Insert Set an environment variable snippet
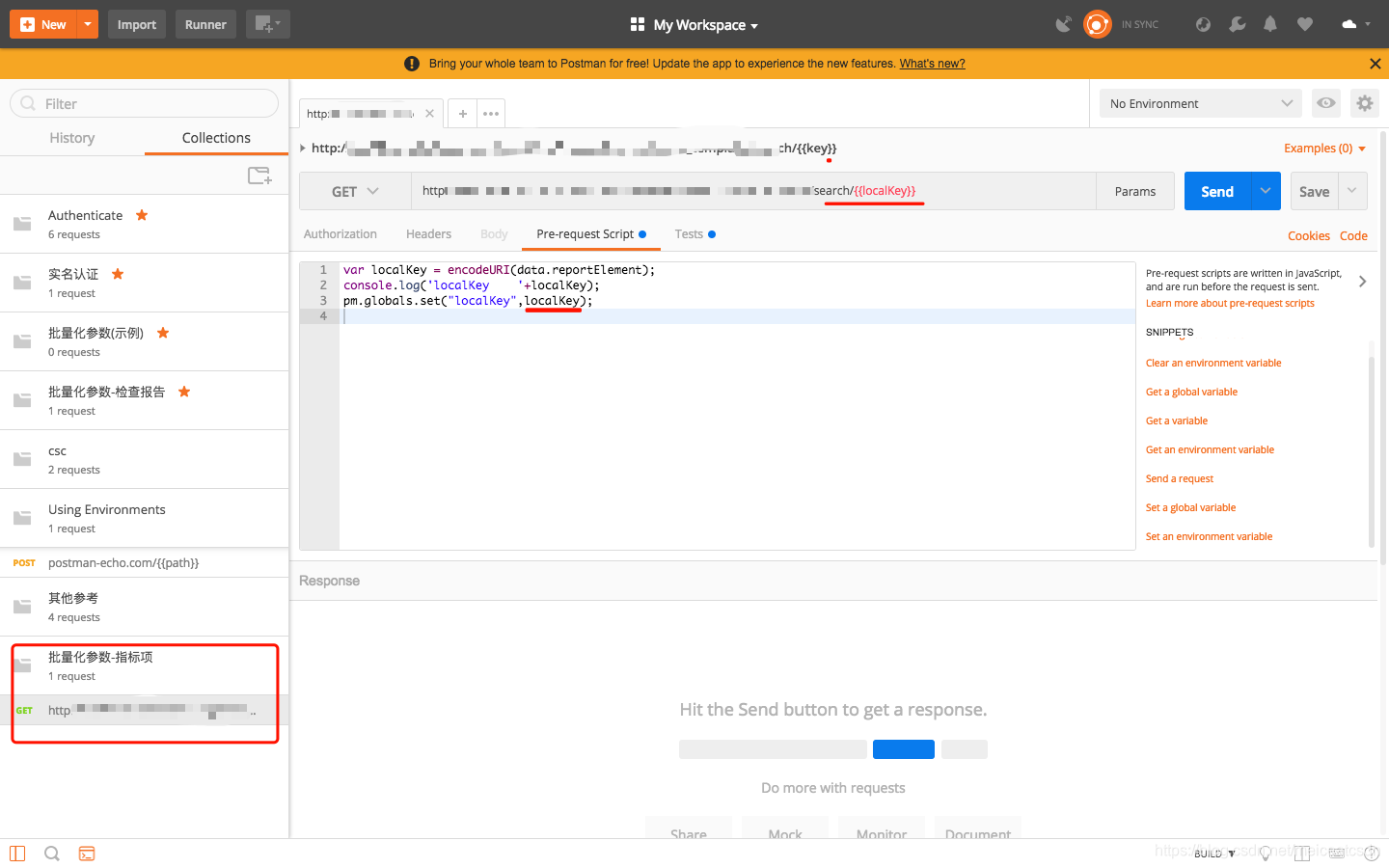The height and width of the screenshot is (868, 1389). (x=1209, y=536)
